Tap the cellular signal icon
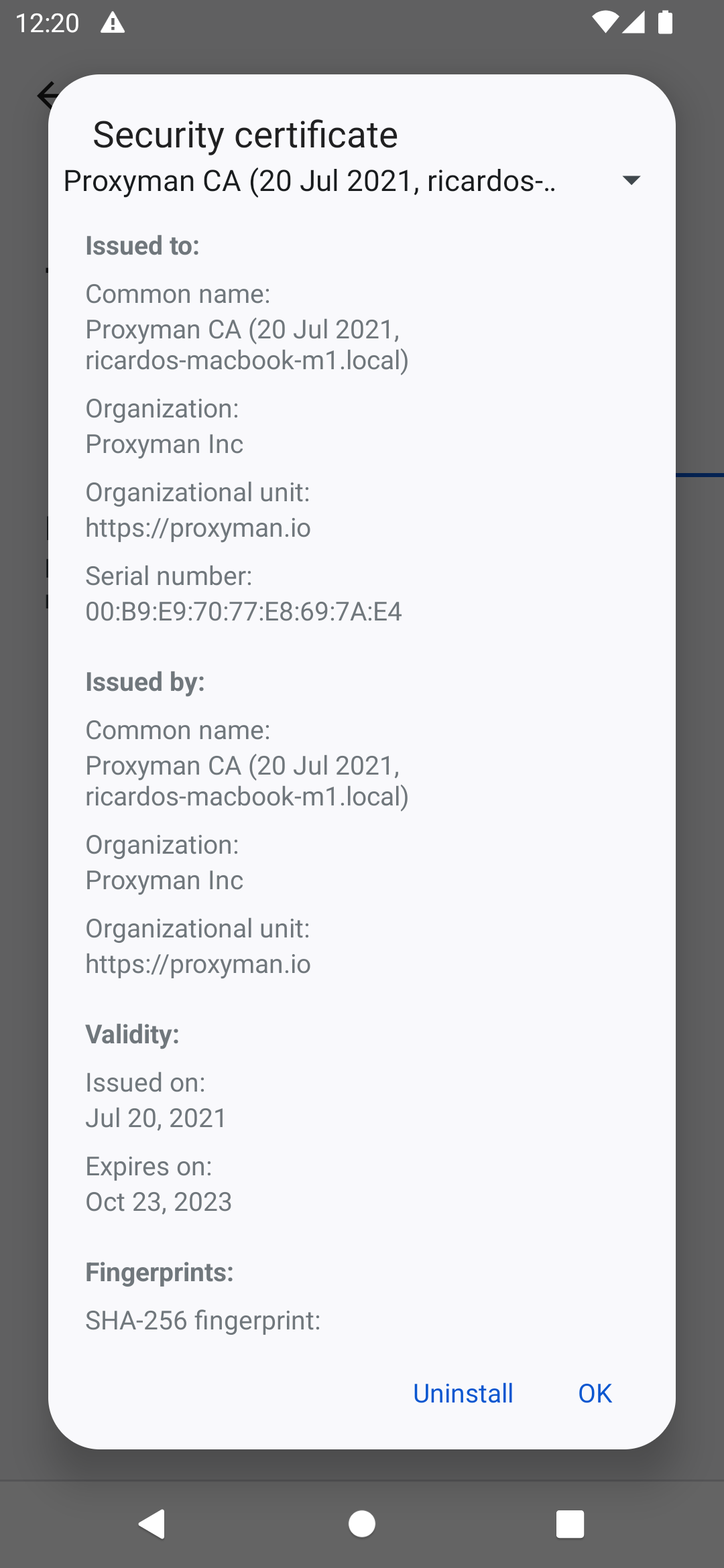 coord(633,23)
